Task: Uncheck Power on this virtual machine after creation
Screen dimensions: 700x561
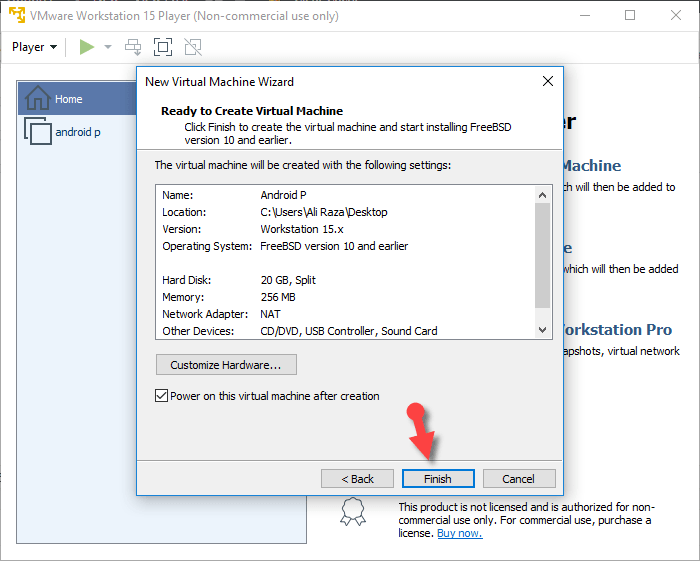Action: 162,396
